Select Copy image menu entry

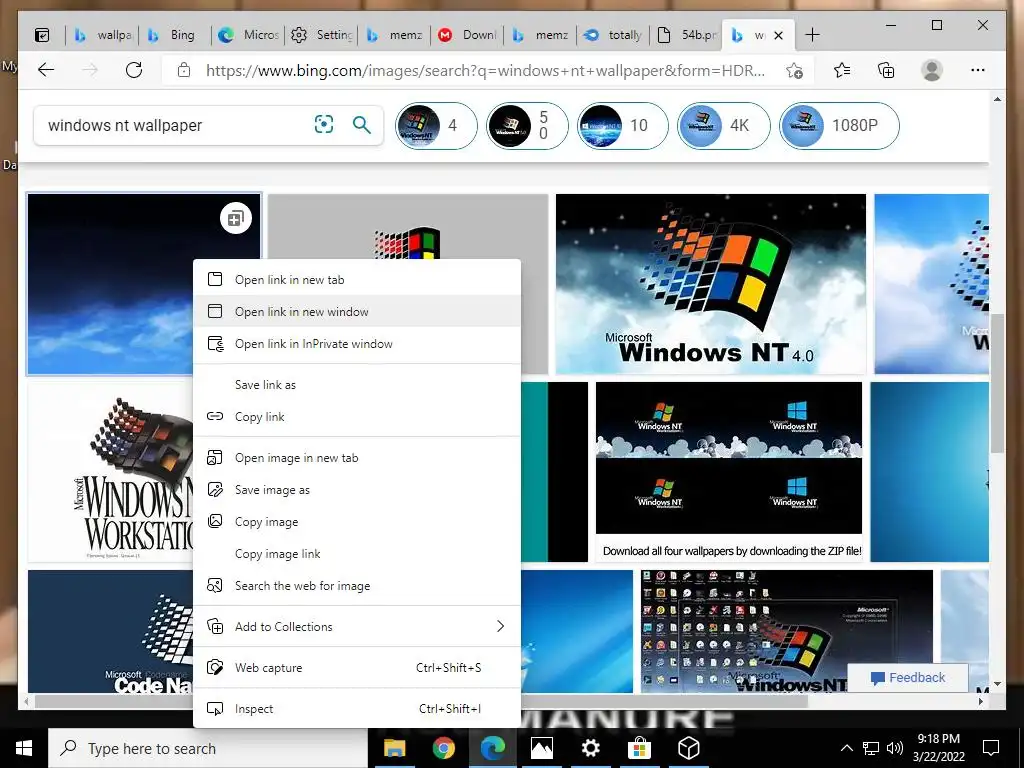click(x=357, y=522)
